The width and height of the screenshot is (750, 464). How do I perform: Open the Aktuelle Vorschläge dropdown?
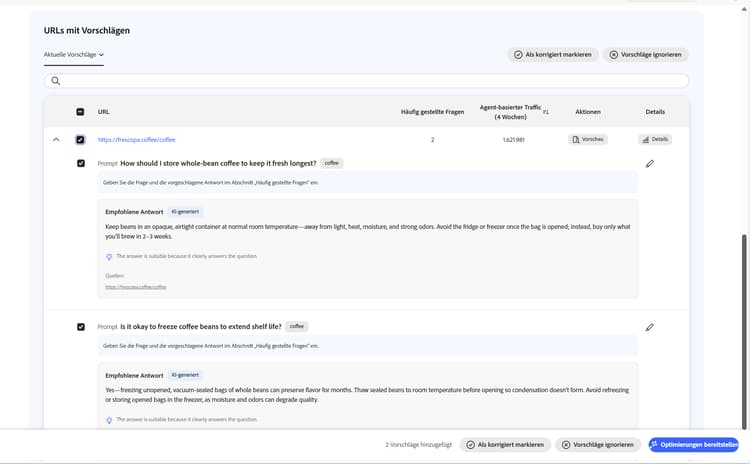coord(74,55)
